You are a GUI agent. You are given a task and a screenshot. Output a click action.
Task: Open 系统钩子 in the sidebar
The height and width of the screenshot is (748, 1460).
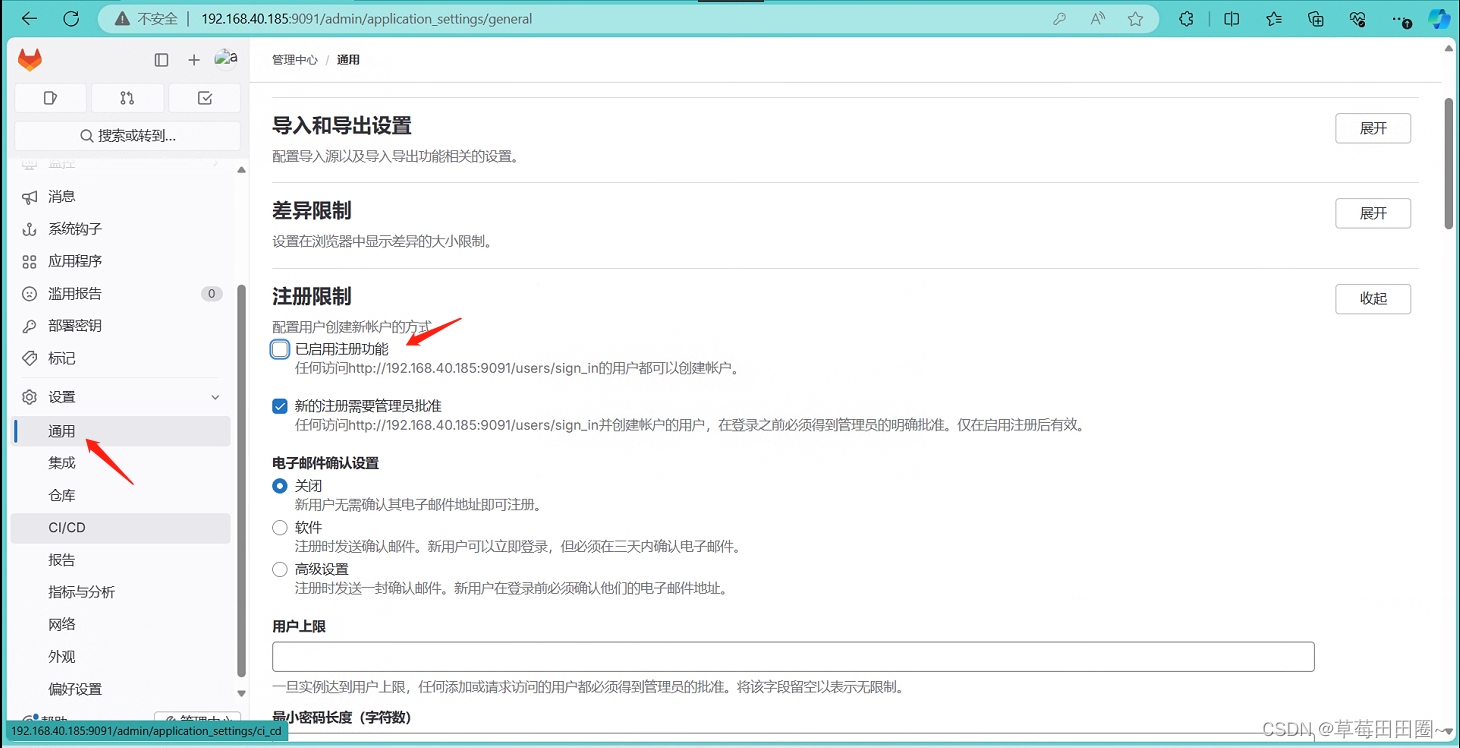121,229
